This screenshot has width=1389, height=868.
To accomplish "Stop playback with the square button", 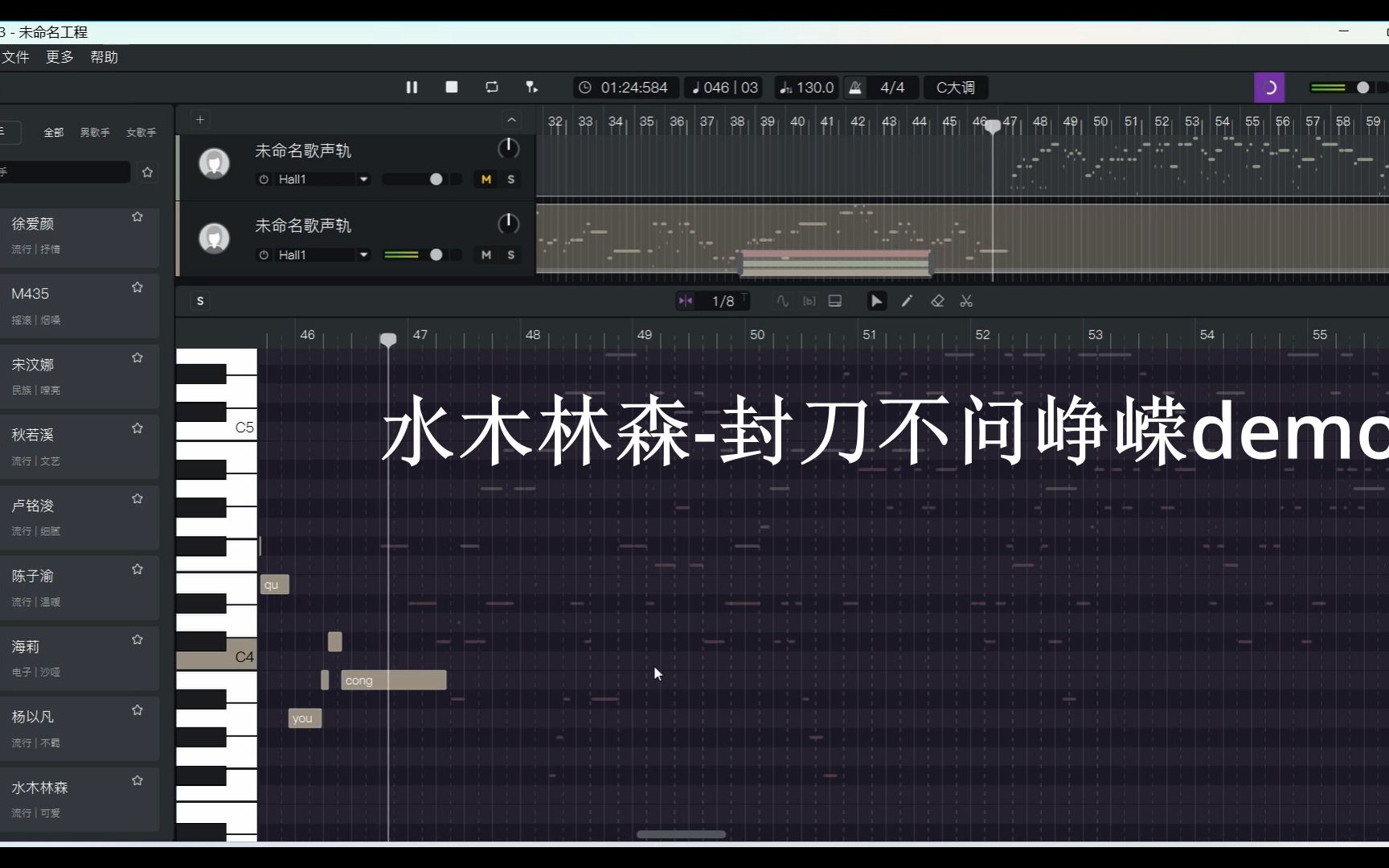I will [x=452, y=87].
